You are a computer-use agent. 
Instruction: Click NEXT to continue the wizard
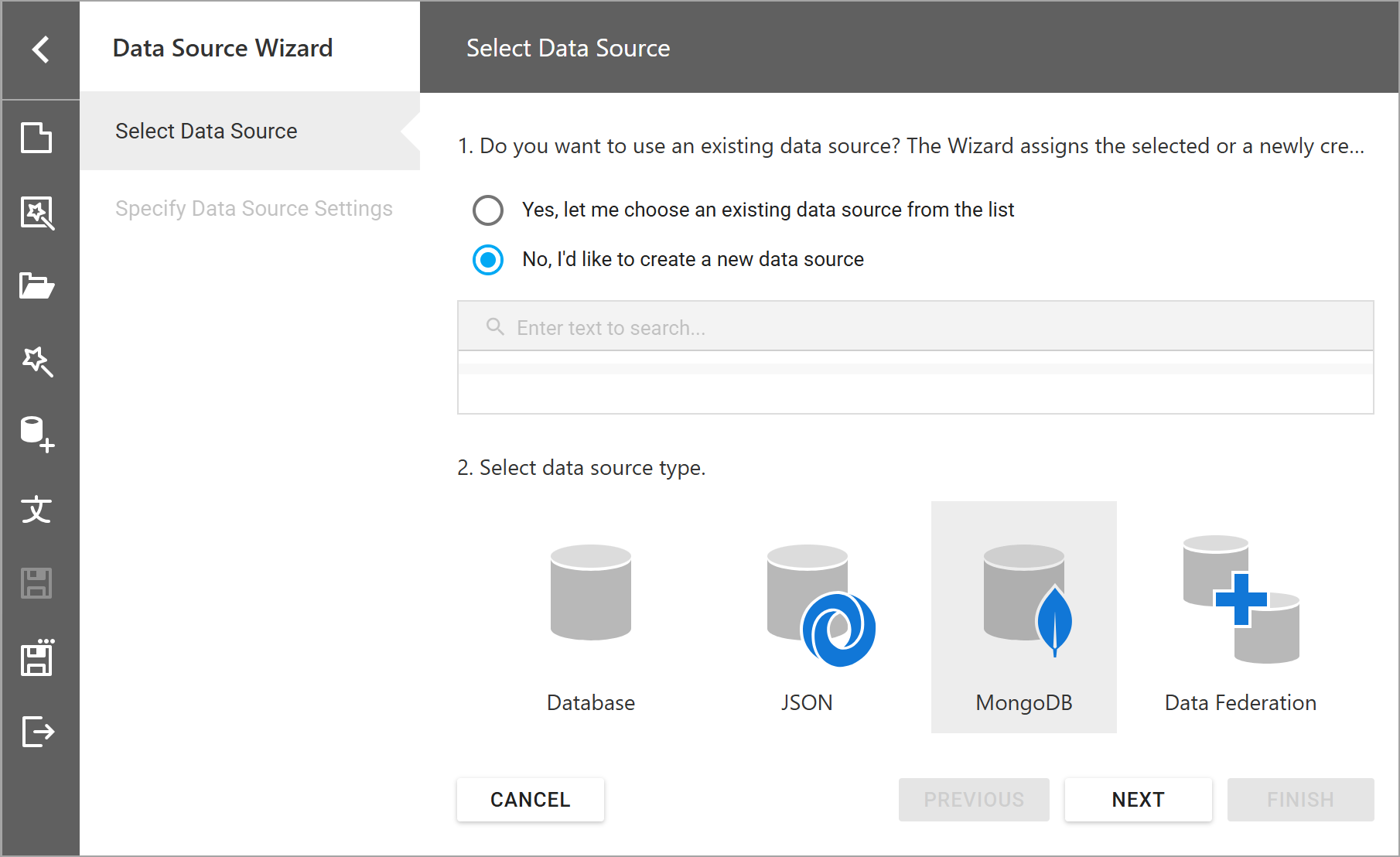tap(1138, 799)
